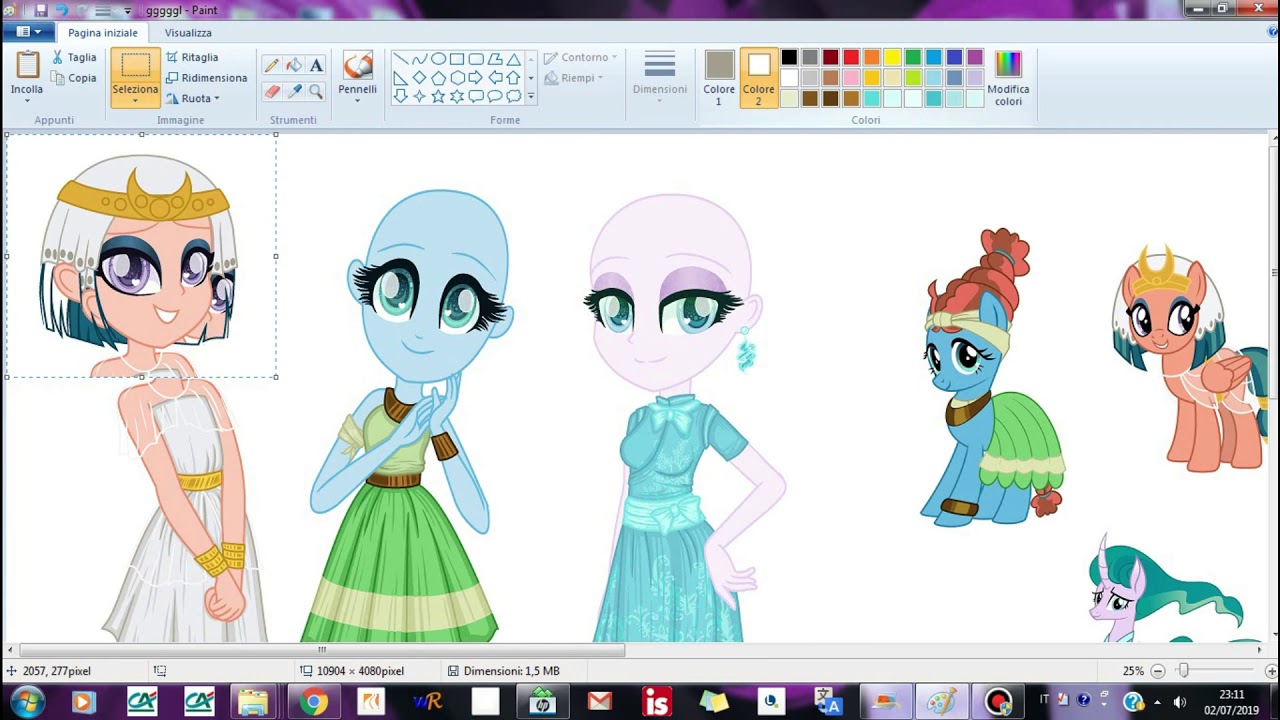The height and width of the screenshot is (720, 1280).
Task: Click the system tray volume icon
Action: [1179, 702]
